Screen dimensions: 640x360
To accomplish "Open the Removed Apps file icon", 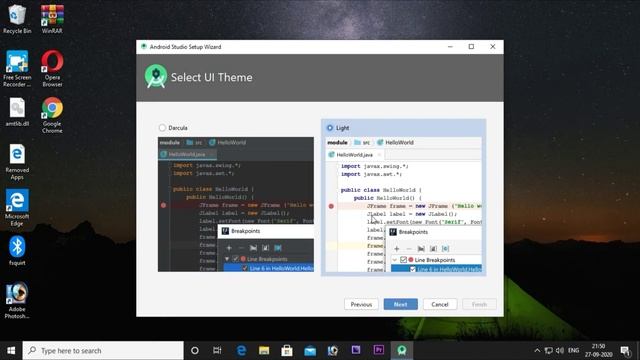I will pyautogui.click(x=17, y=162).
